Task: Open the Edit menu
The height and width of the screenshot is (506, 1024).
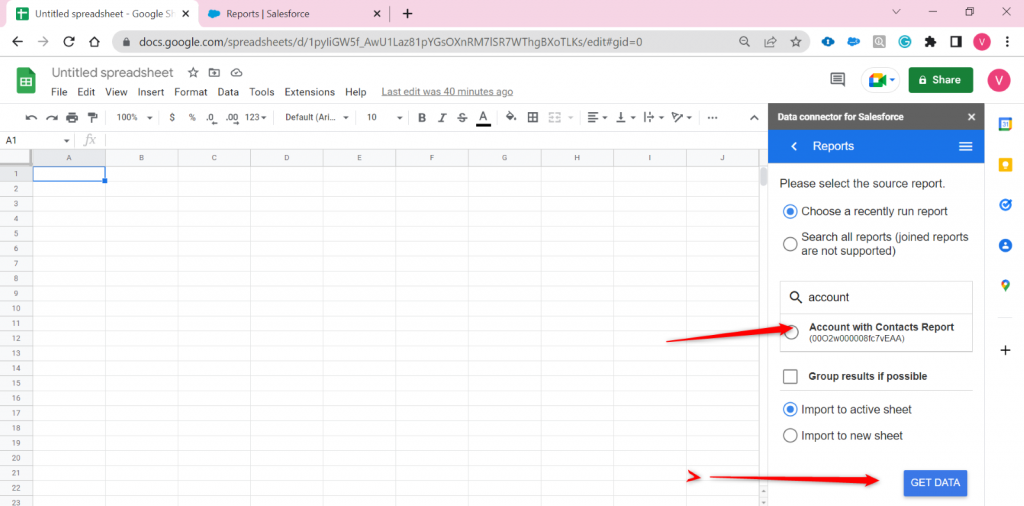Action: pyautogui.click(x=86, y=92)
